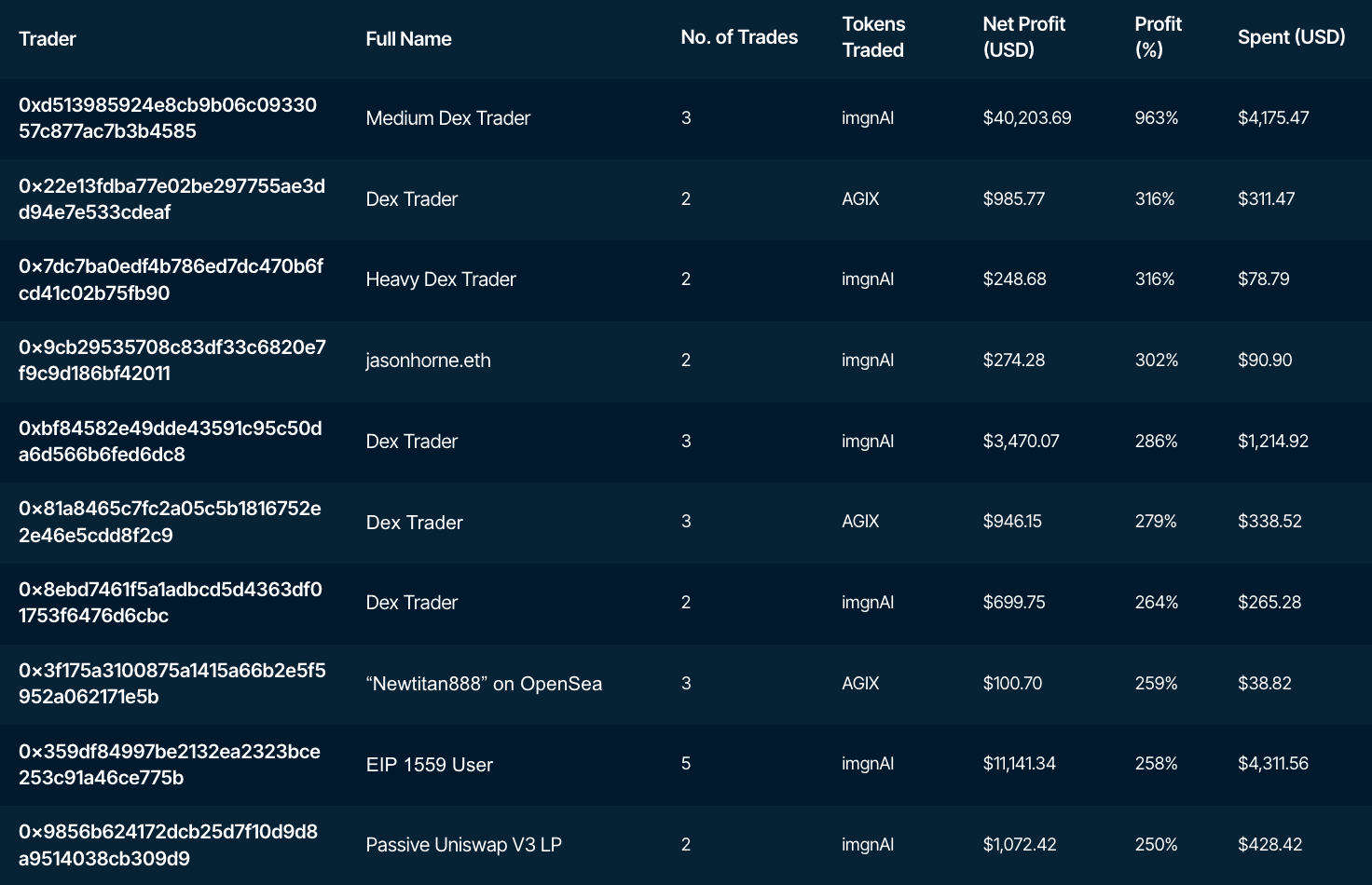Click the "Newtitan888" on OpenSea name
Viewport: 1372px width, 885px height.
tap(484, 684)
